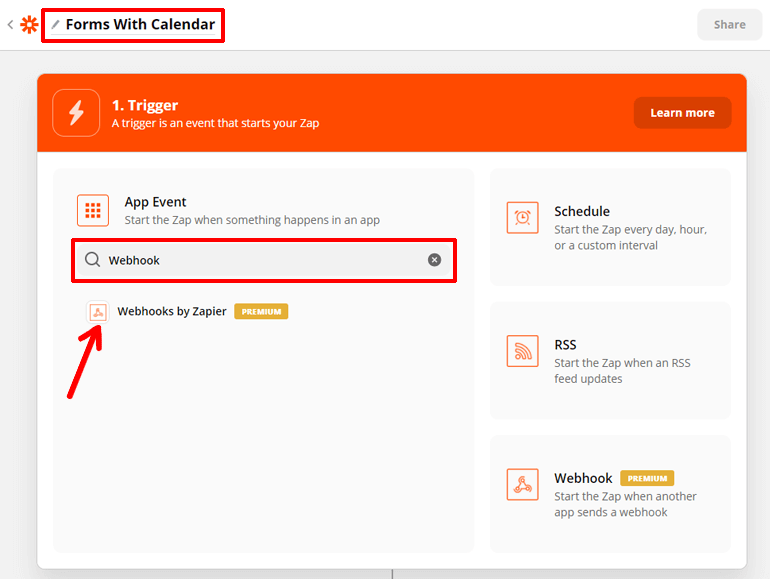Edit the Zap name via pencil icon
This screenshot has height=579, width=770.
pos(55,24)
